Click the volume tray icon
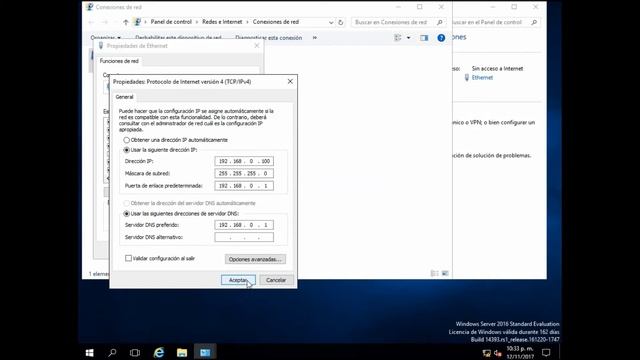Viewport: 640px width, 360px height. (x=498, y=353)
